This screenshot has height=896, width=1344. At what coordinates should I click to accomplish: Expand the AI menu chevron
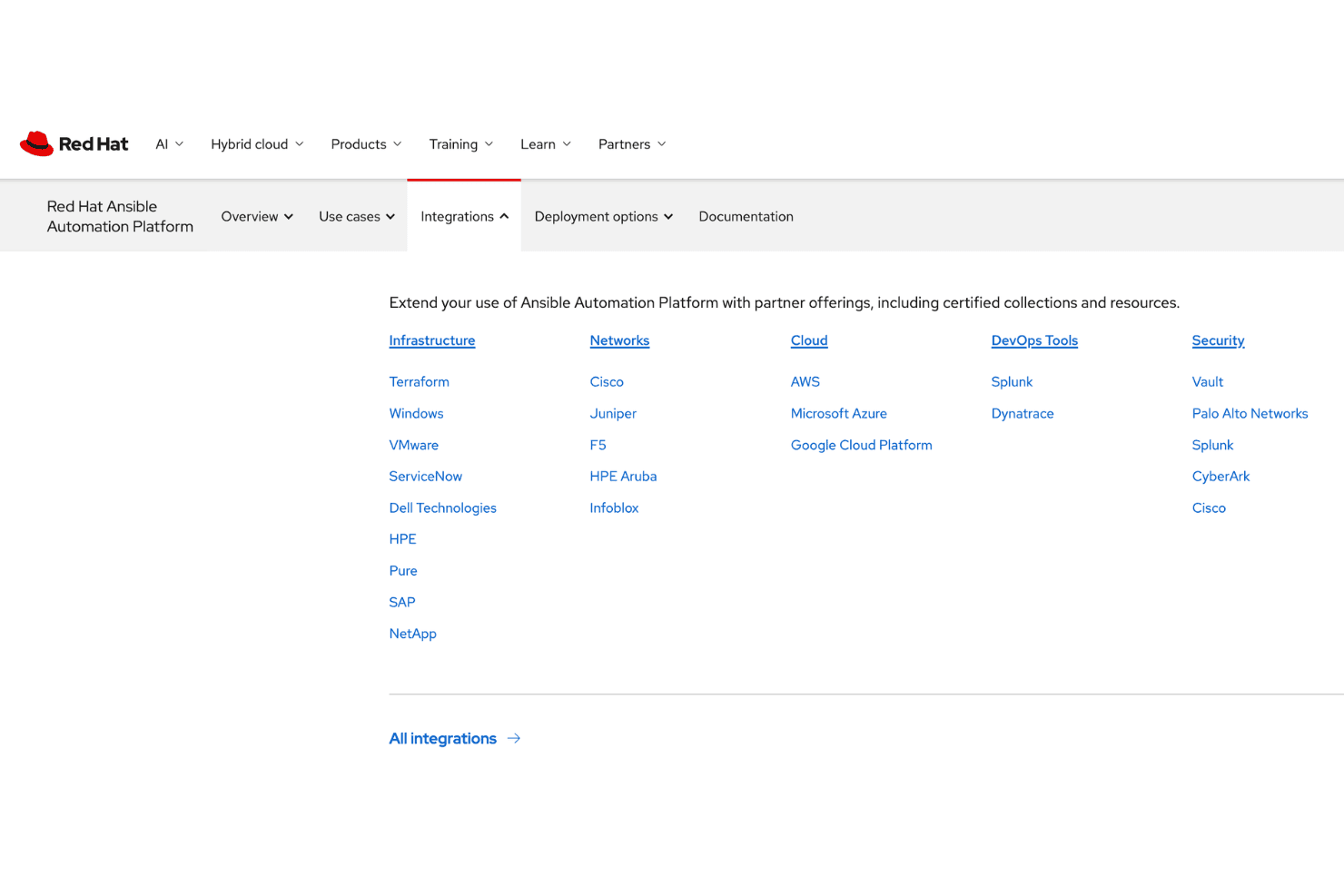click(x=179, y=144)
